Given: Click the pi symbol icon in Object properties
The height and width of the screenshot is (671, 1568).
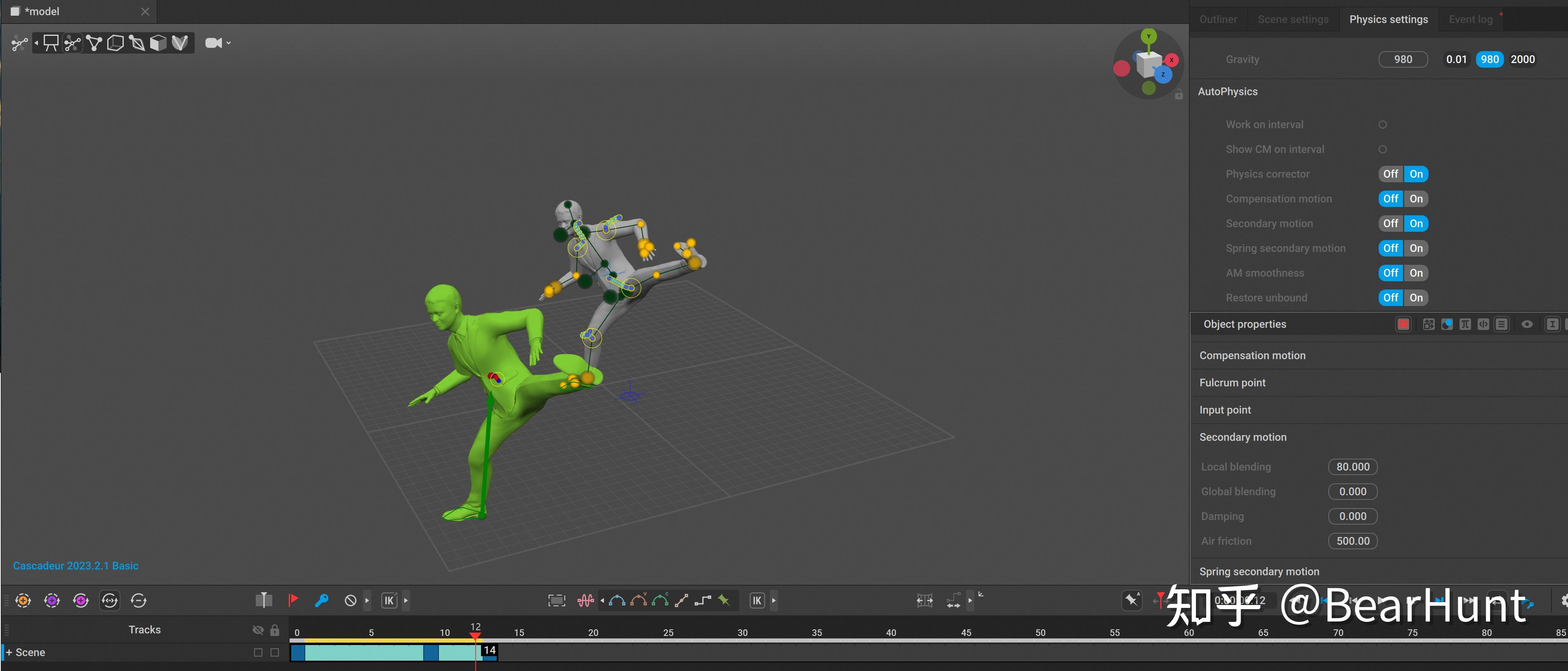Looking at the screenshot, I should tap(1464, 324).
